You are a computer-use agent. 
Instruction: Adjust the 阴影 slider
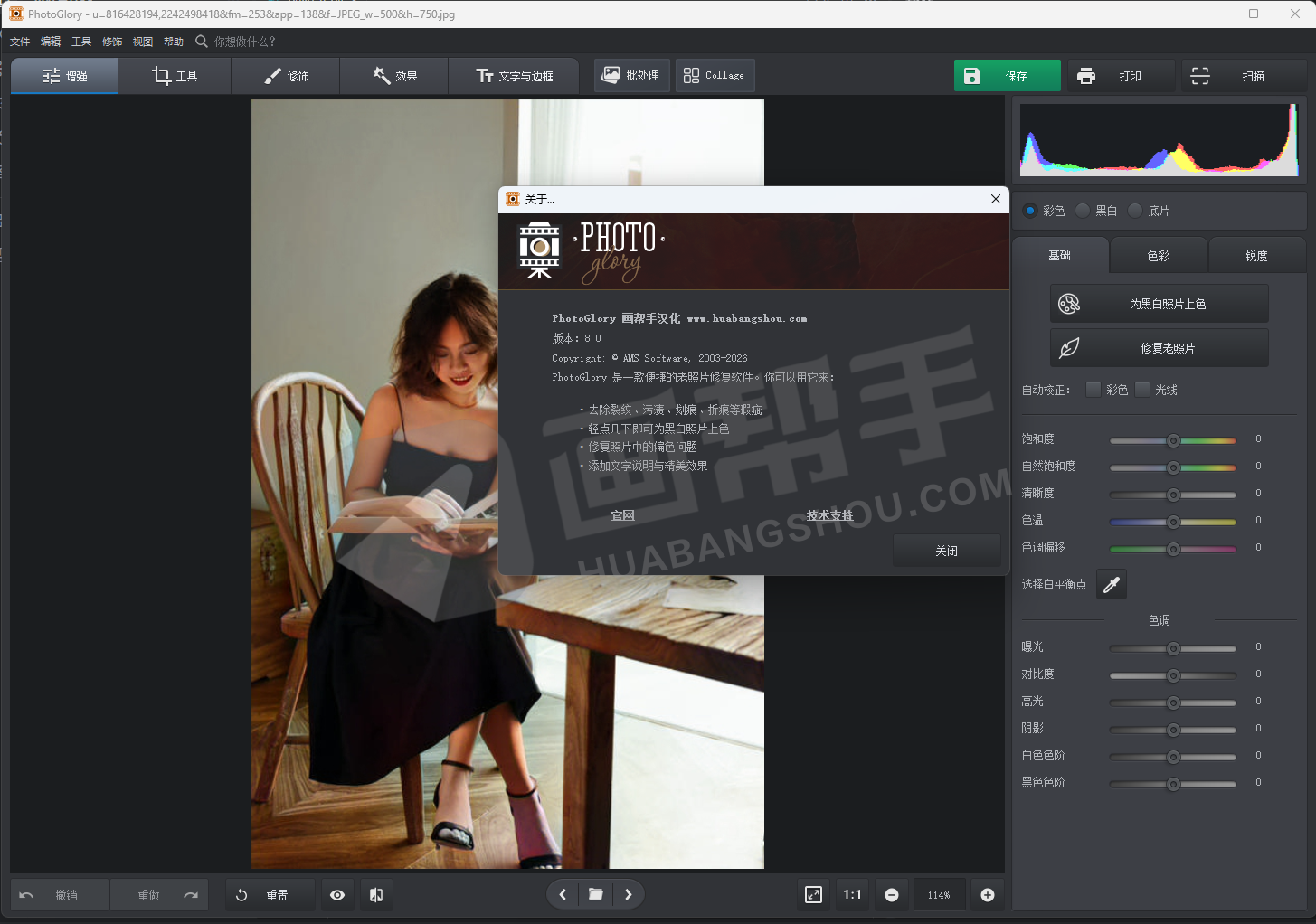click(1173, 730)
